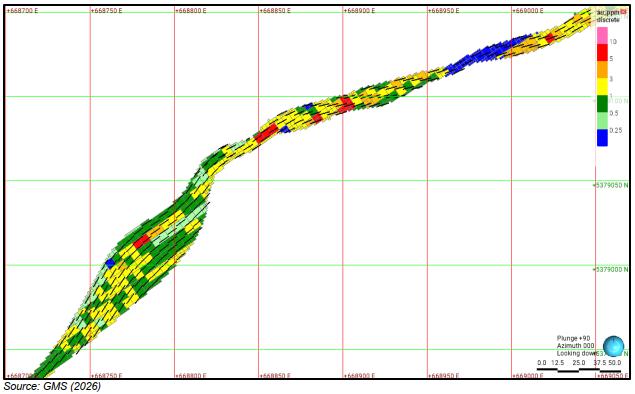Select the dark green legend swatch
Screen dimensions: 635x394
click(x=602, y=104)
